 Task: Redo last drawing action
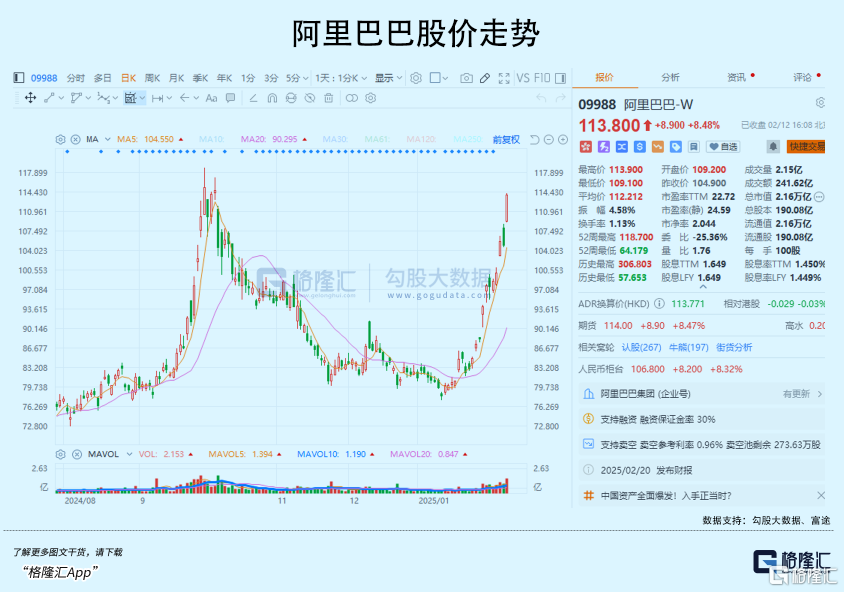(x=560, y=98)
